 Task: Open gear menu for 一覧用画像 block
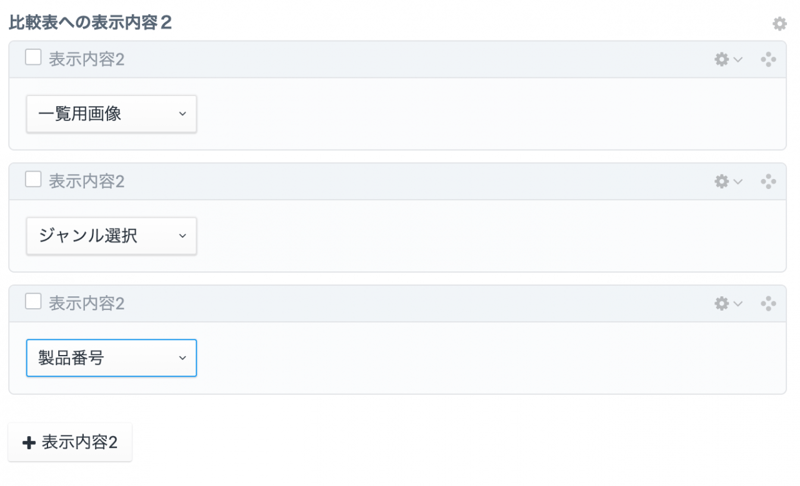(728, 60)
